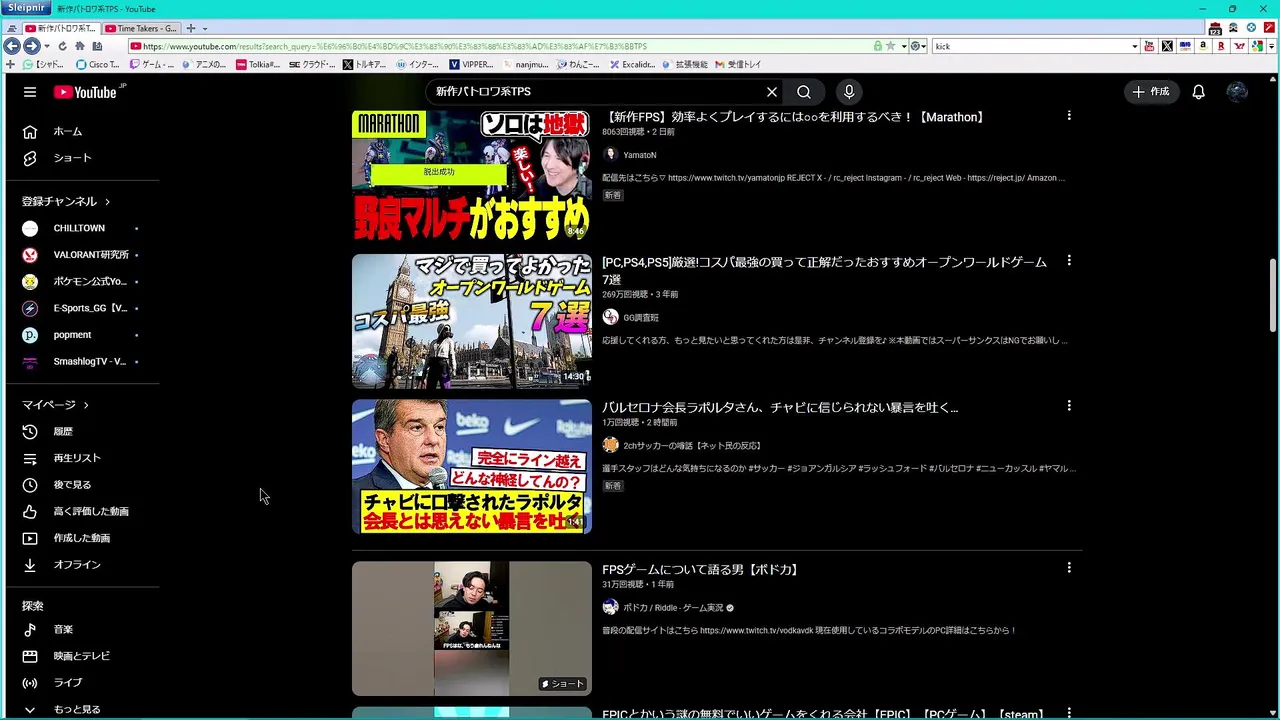Open the CHILLTOWN subscribed channel
The height and width of the screenshot is (720, 1280).
click(x=82, y=228)
